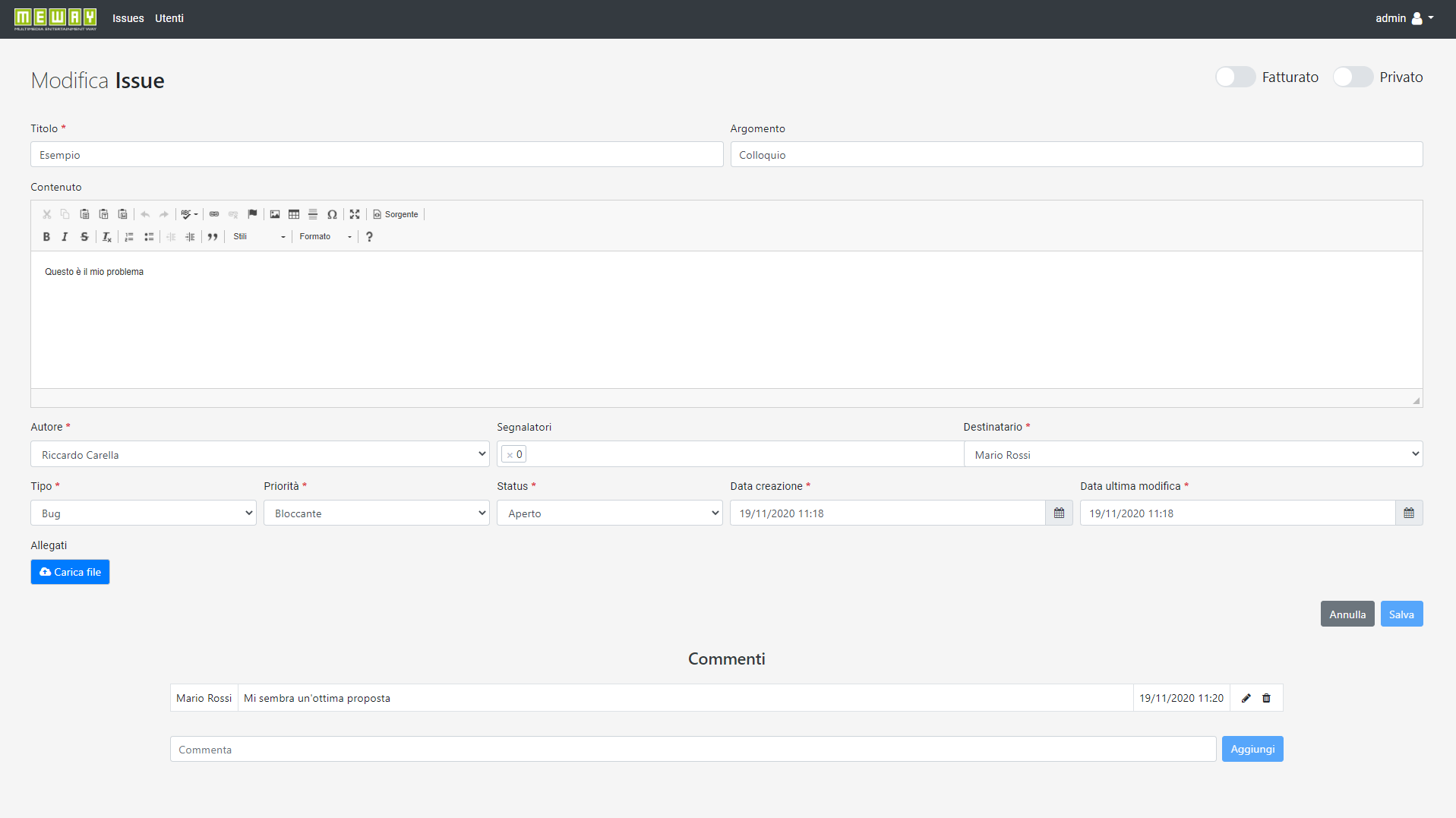1456x818 pixels.
Task: Edit the Mario Rossi comment with the pencil icon
Action: (1246, 697)
